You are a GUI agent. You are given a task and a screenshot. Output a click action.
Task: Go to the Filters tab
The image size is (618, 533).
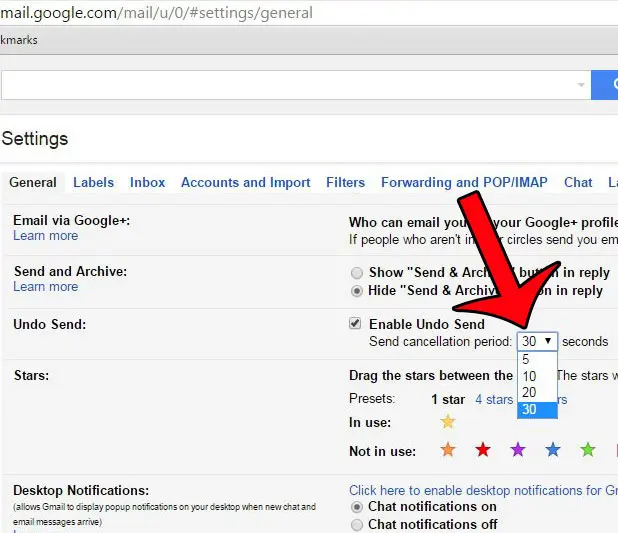[x=345, y=183]
